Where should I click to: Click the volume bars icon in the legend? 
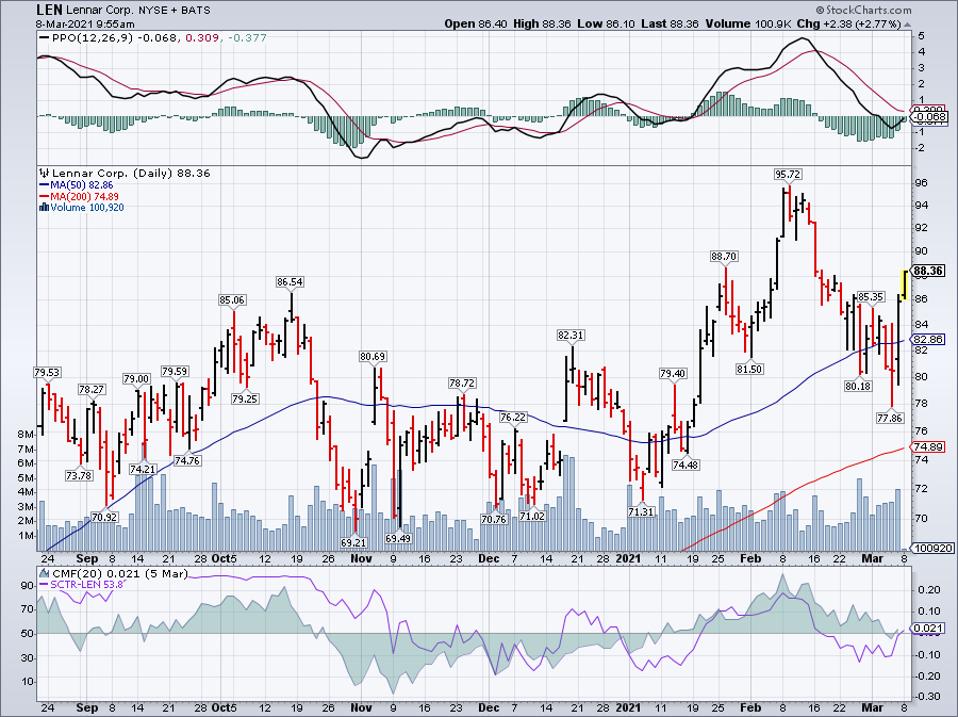click(x=44, y=207)
